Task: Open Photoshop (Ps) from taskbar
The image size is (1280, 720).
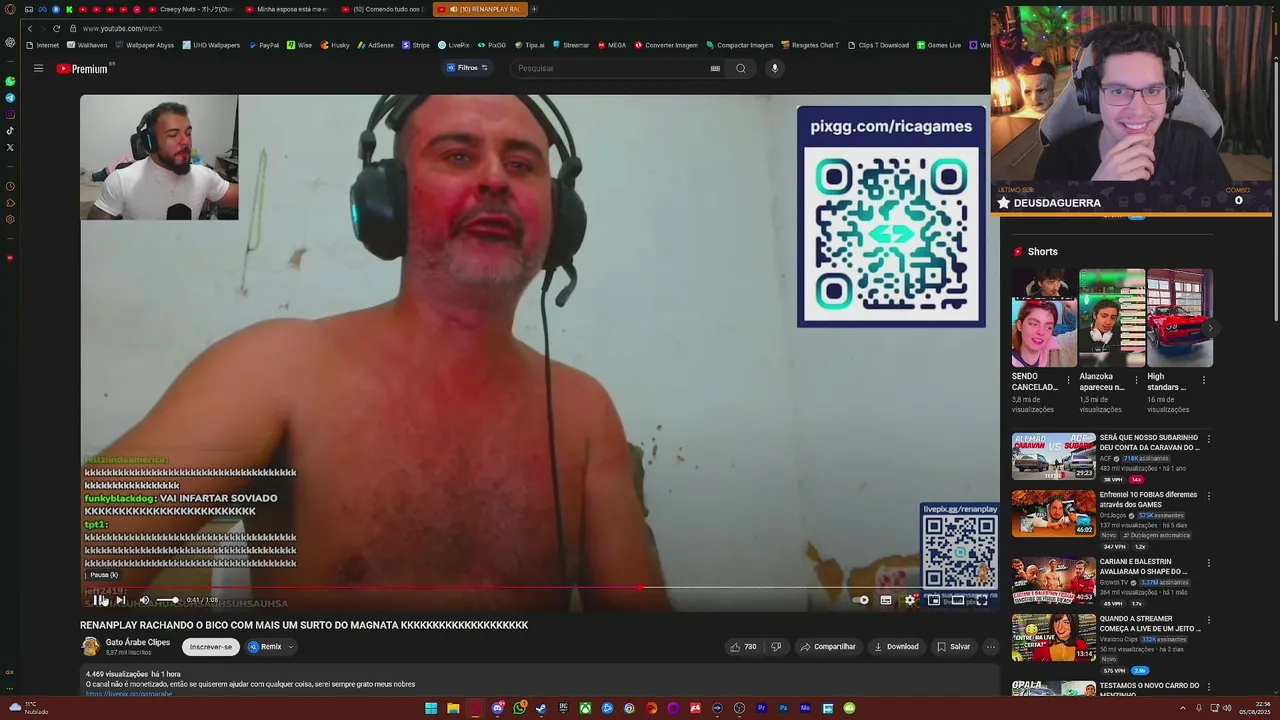Action: pyautogui.click(x=783, y=708)
